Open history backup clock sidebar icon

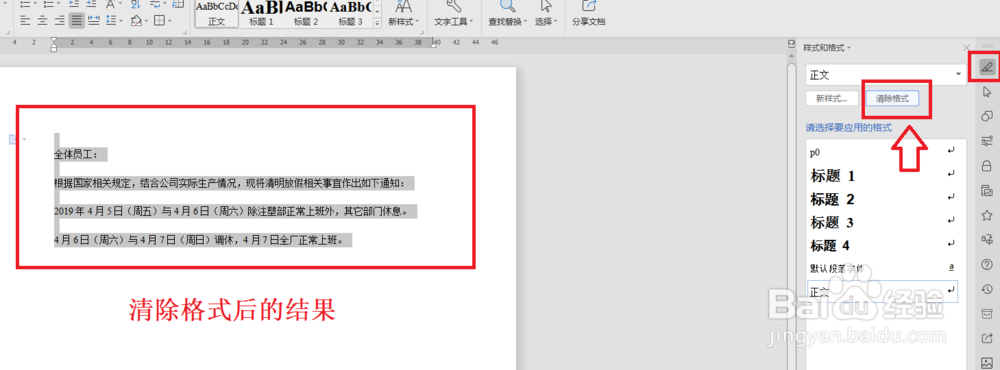click(x=987, y=289)
